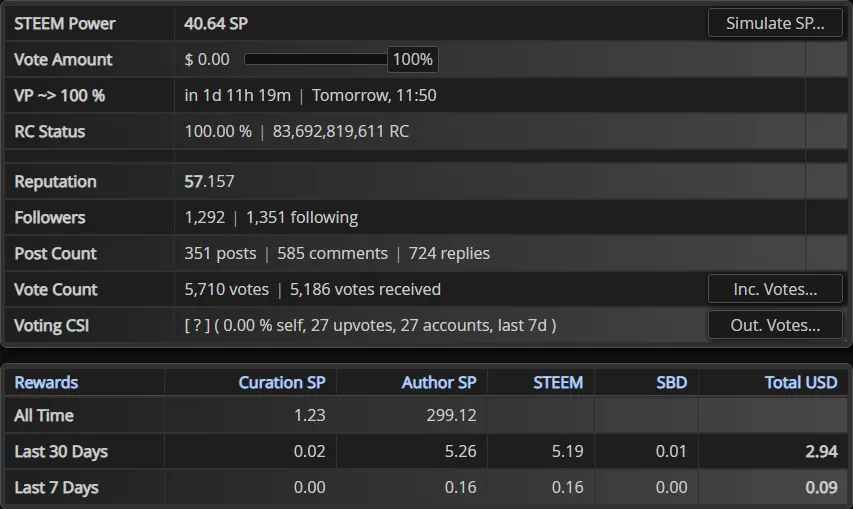Open the Rewards section header

click(46, 382)
